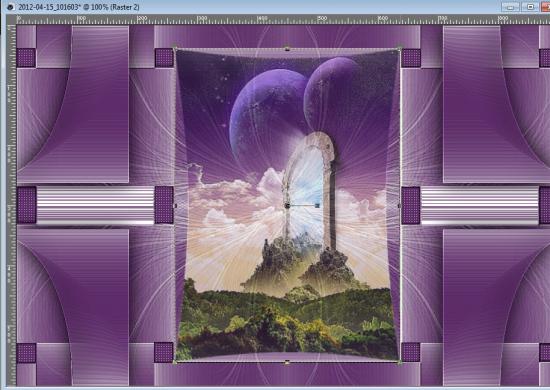550x390 pixels.
Task: Maximize the image document window
Action: [530, 7]
